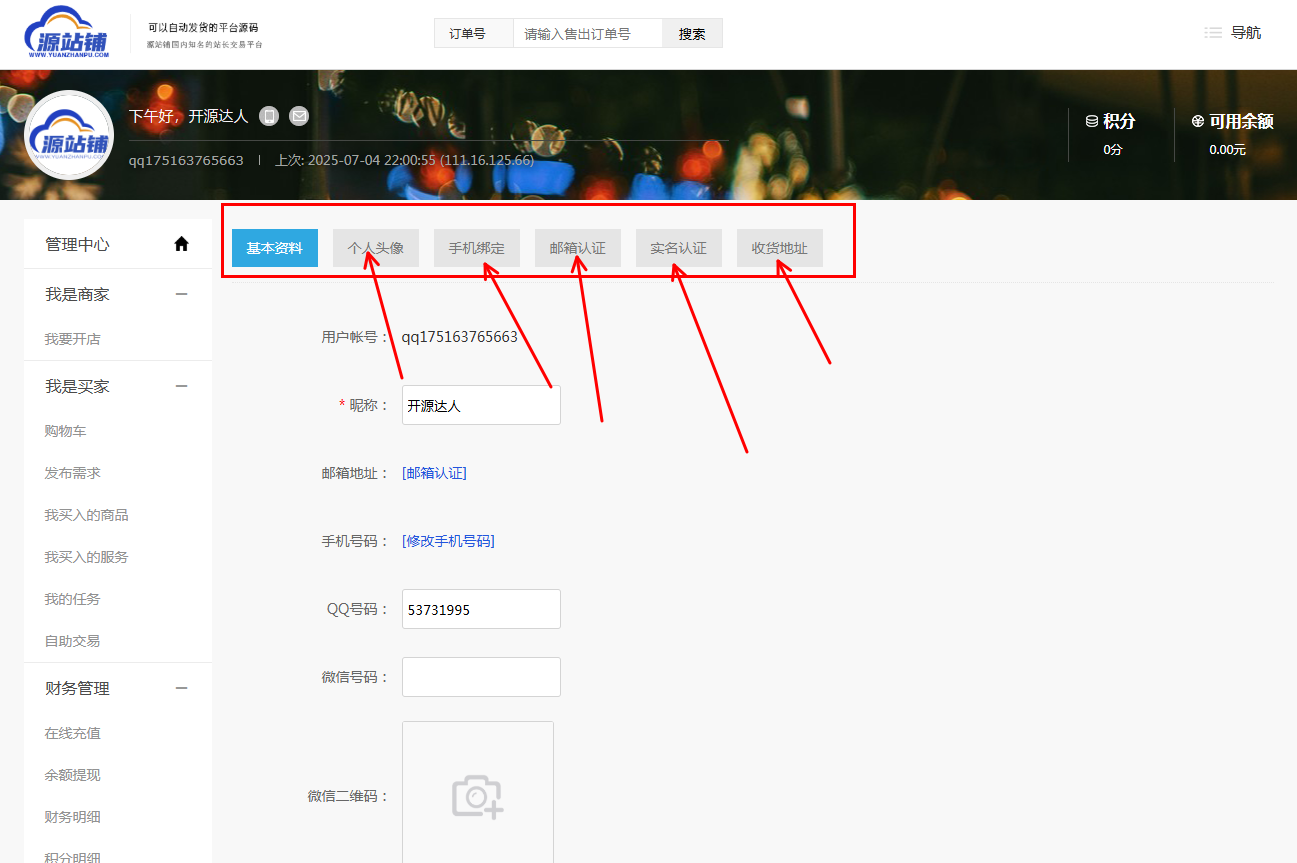Image resolution: width=1297 pixels, height=863 pixels.
Task: Open 财务明细 in sidebar
Action: [x=72, y=817]
